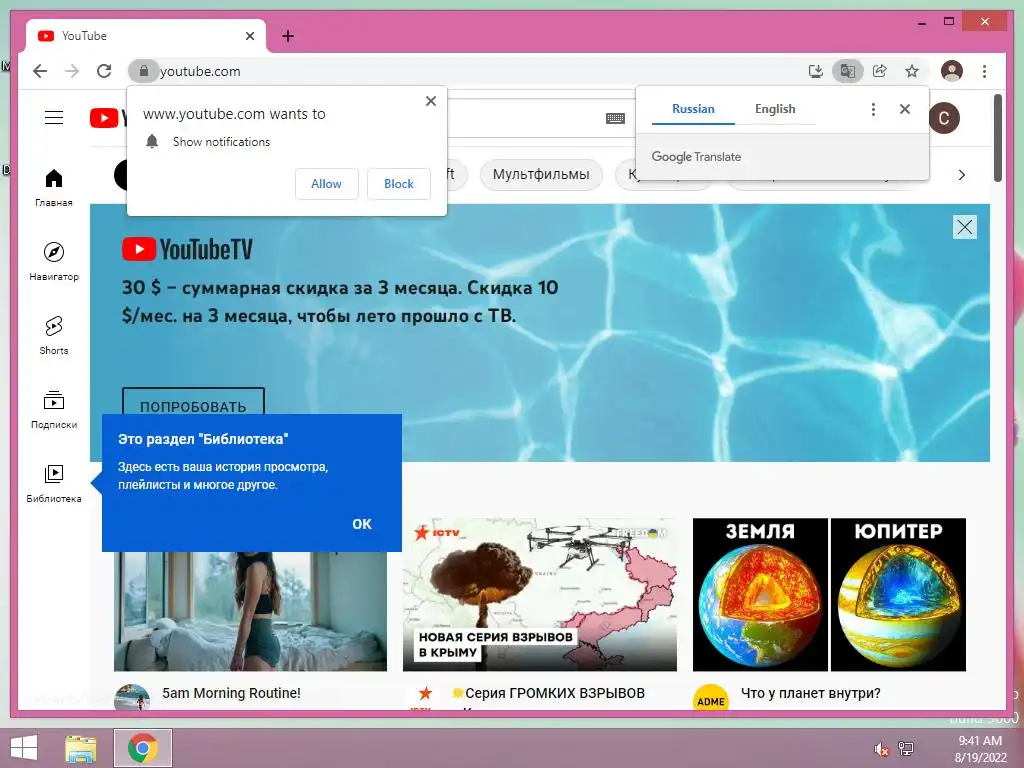Click the address bar URL youtube.com
Image resolution: width=1024 pixels, height=768 pixels.
200,71
